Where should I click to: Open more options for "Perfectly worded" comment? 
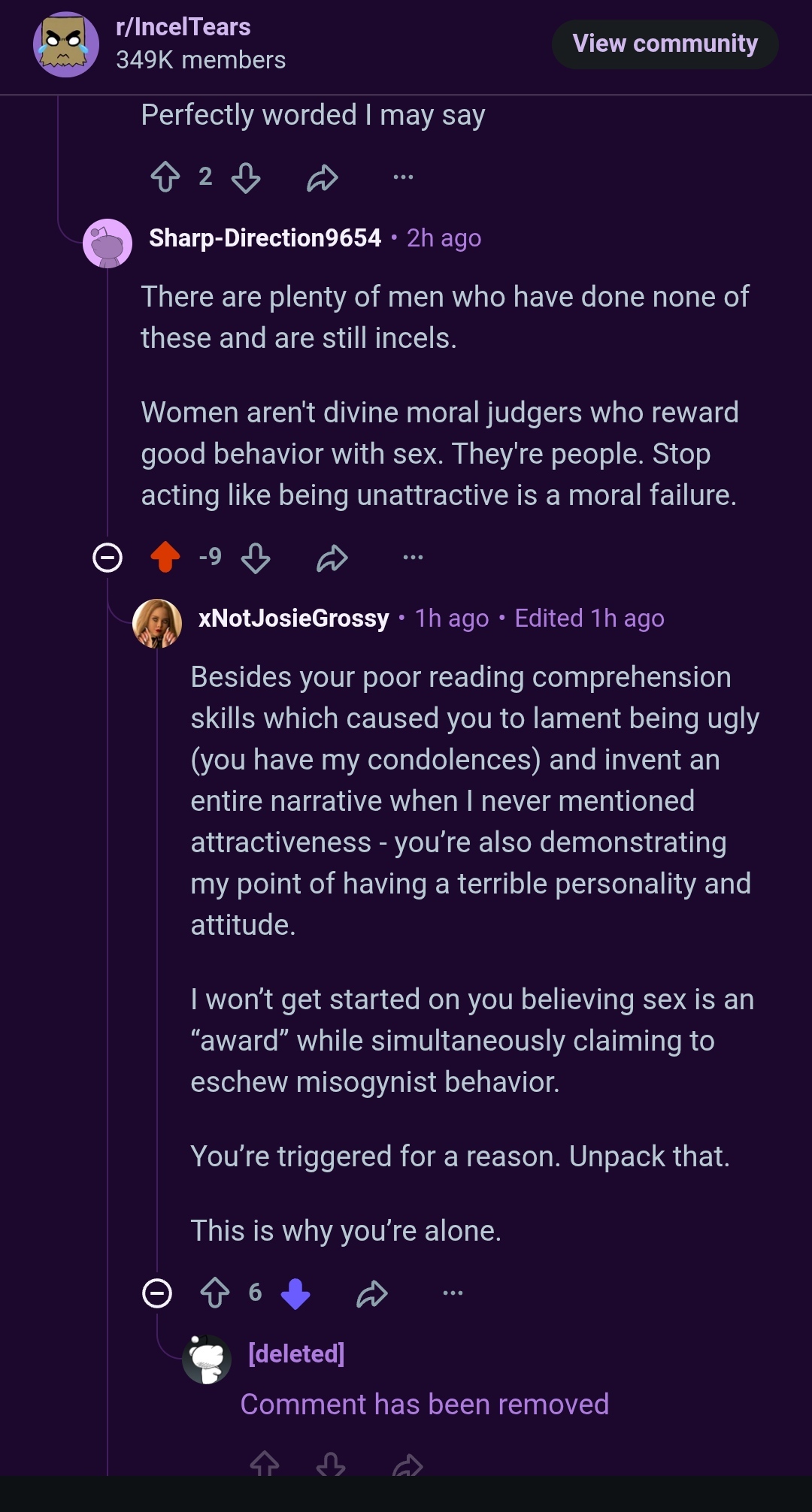(x=403, y=177)
